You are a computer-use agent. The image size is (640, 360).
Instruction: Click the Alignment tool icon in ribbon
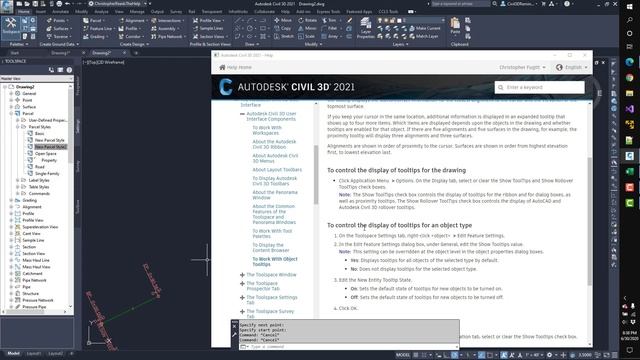(121, 20)
